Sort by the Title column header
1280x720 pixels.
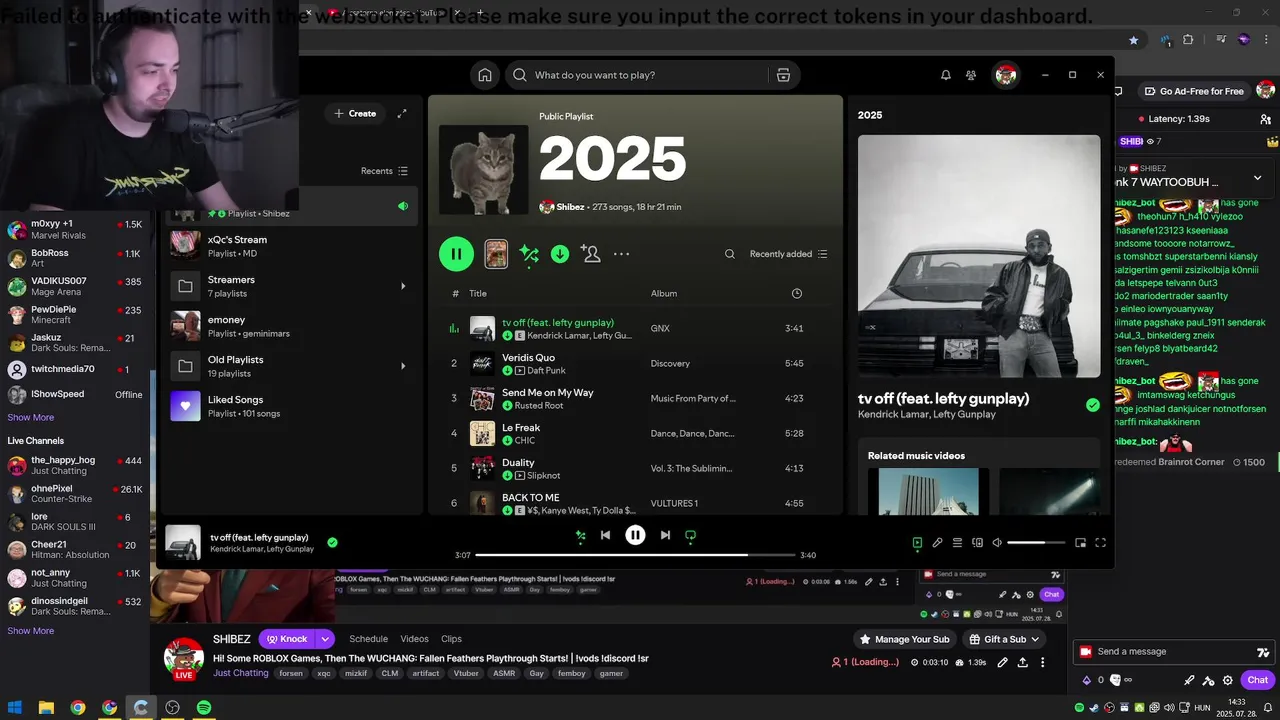(x=478, y=294)
